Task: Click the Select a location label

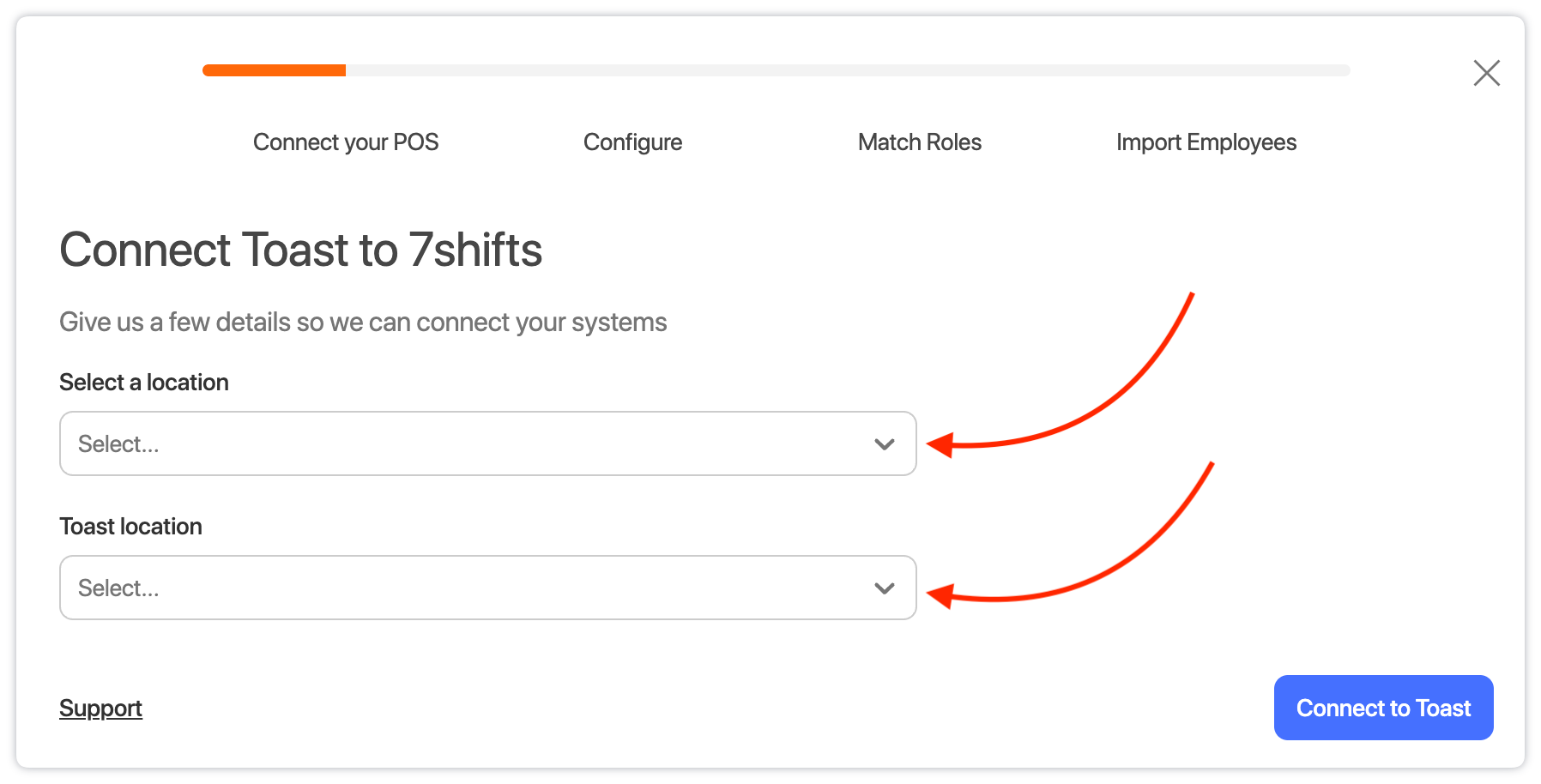Action: [x=144, y=383]
